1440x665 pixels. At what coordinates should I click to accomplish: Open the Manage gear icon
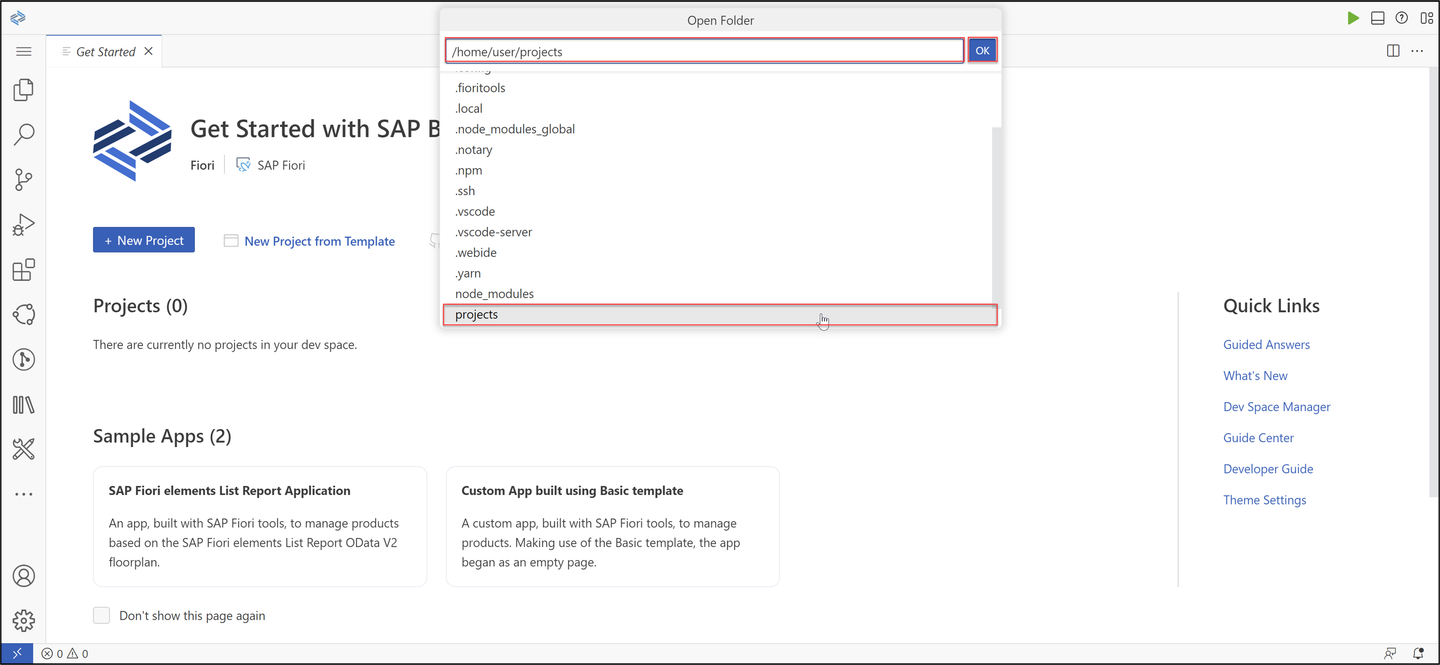click(24, 621)
